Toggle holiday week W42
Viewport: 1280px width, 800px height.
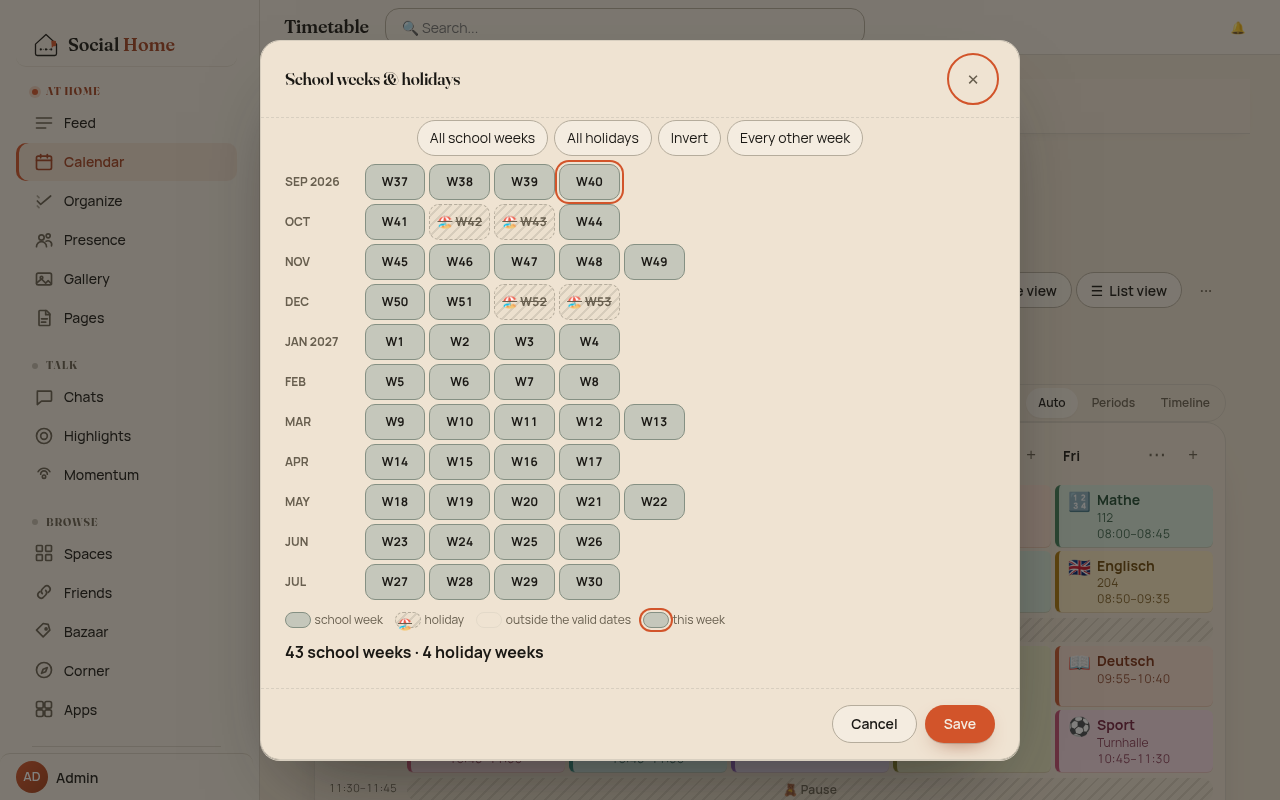459,222
